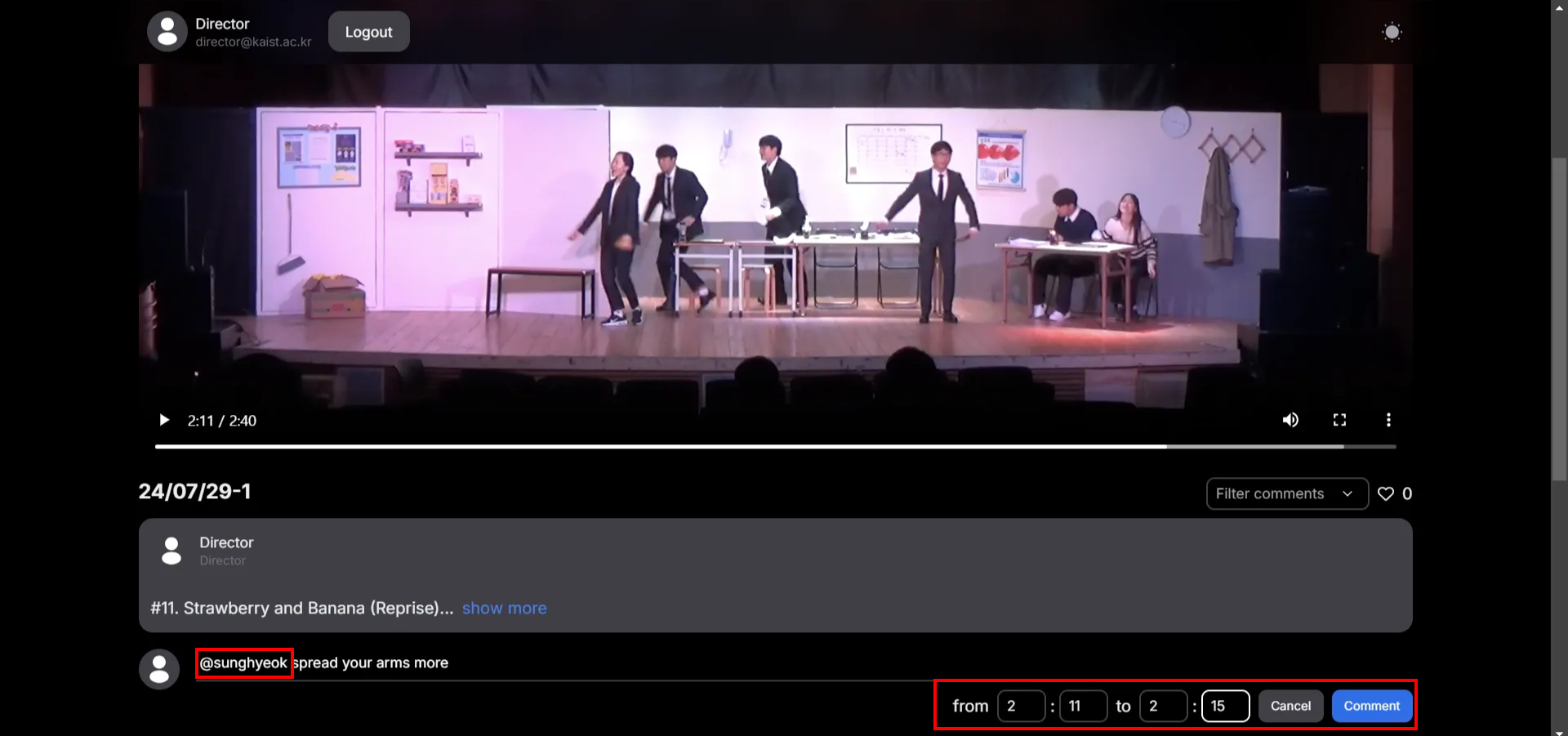The image size is (1568, 736).
Task: Edit the 'from' seconds field showing 11
Action: (x=1083, y=706)
